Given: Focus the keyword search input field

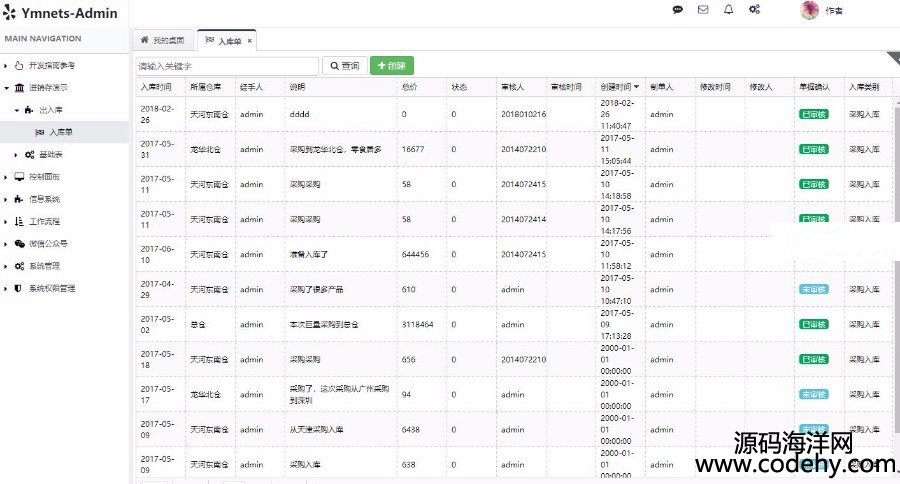Looking at the screenshot, I should (226, 66).
